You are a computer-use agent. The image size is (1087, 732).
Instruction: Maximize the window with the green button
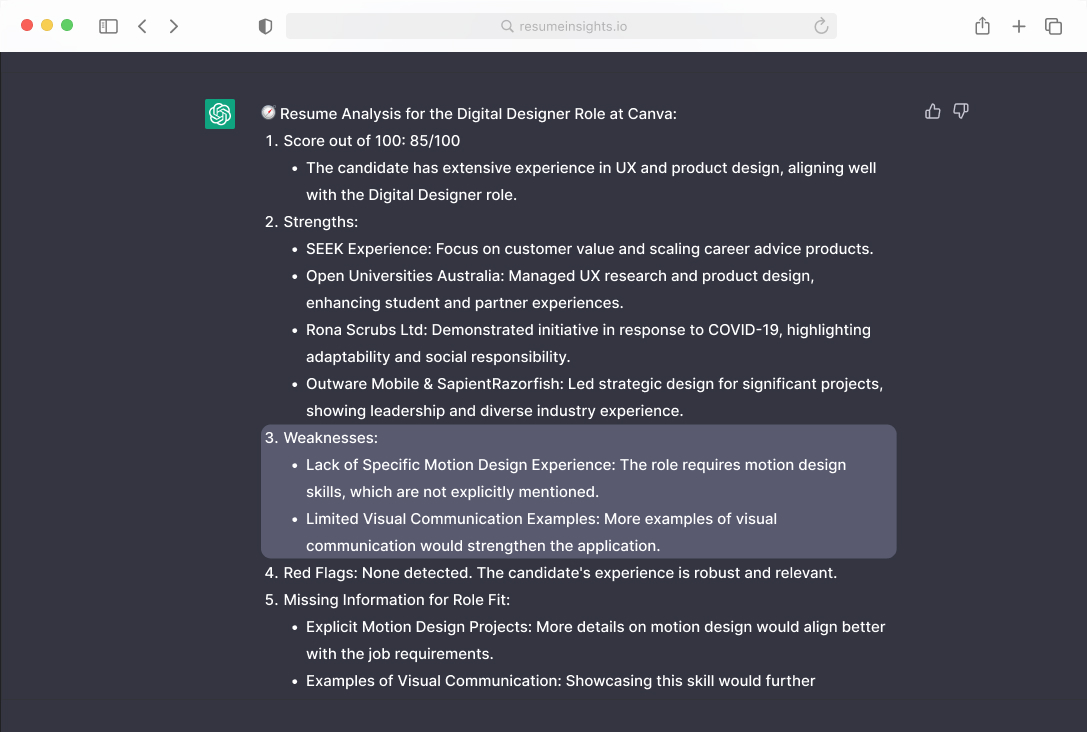(x=67, y=25)
